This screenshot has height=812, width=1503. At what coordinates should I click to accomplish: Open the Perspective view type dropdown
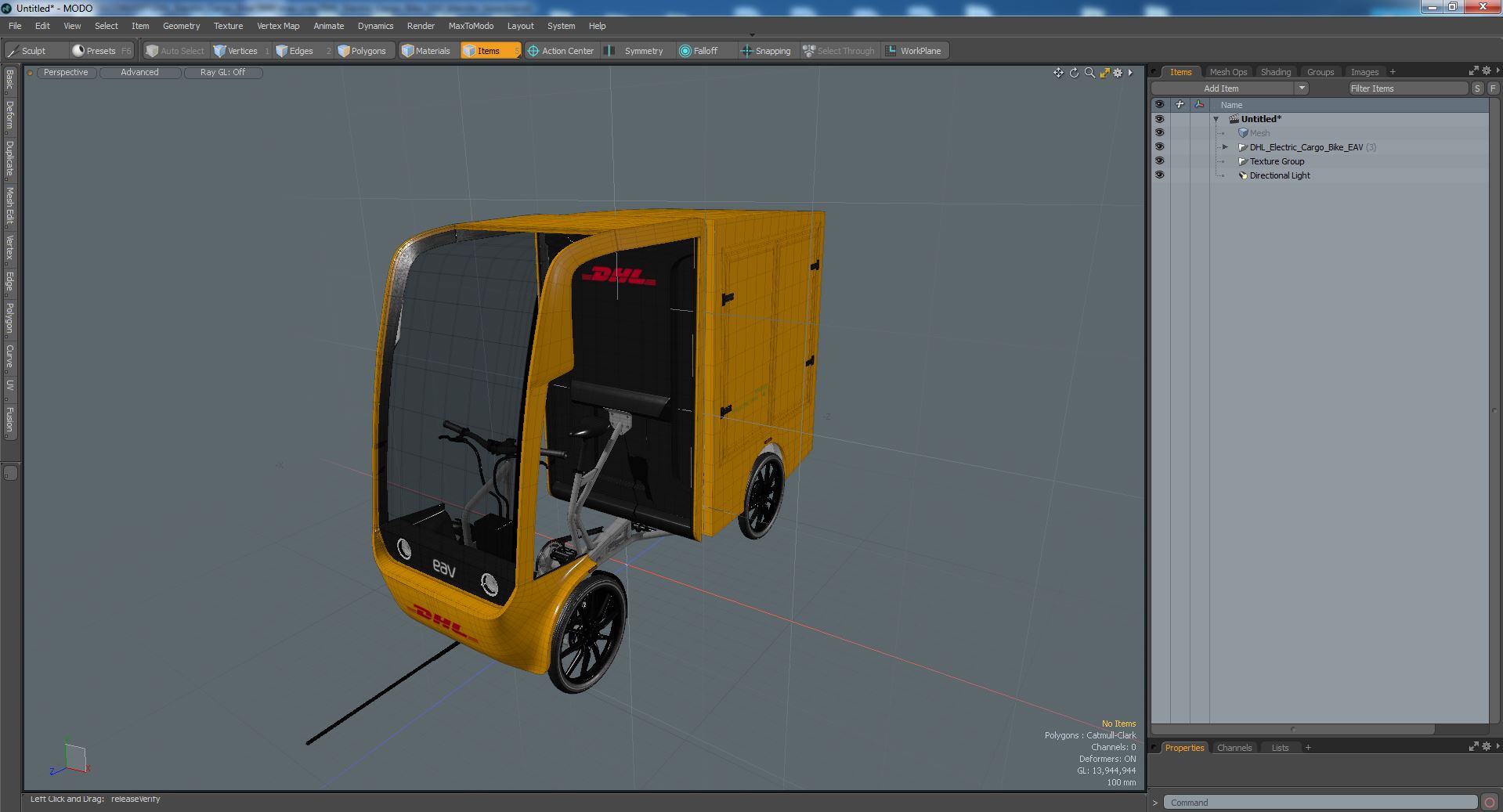(x=66, y=72)
